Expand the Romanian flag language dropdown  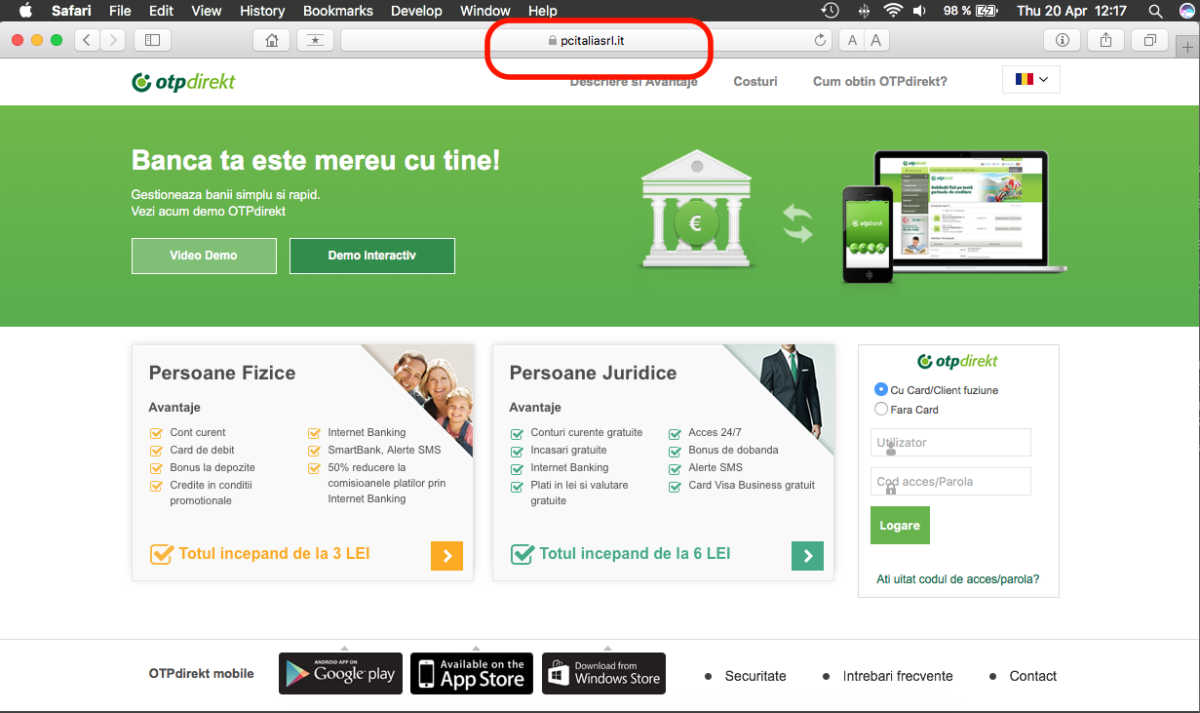[1031, 79]
